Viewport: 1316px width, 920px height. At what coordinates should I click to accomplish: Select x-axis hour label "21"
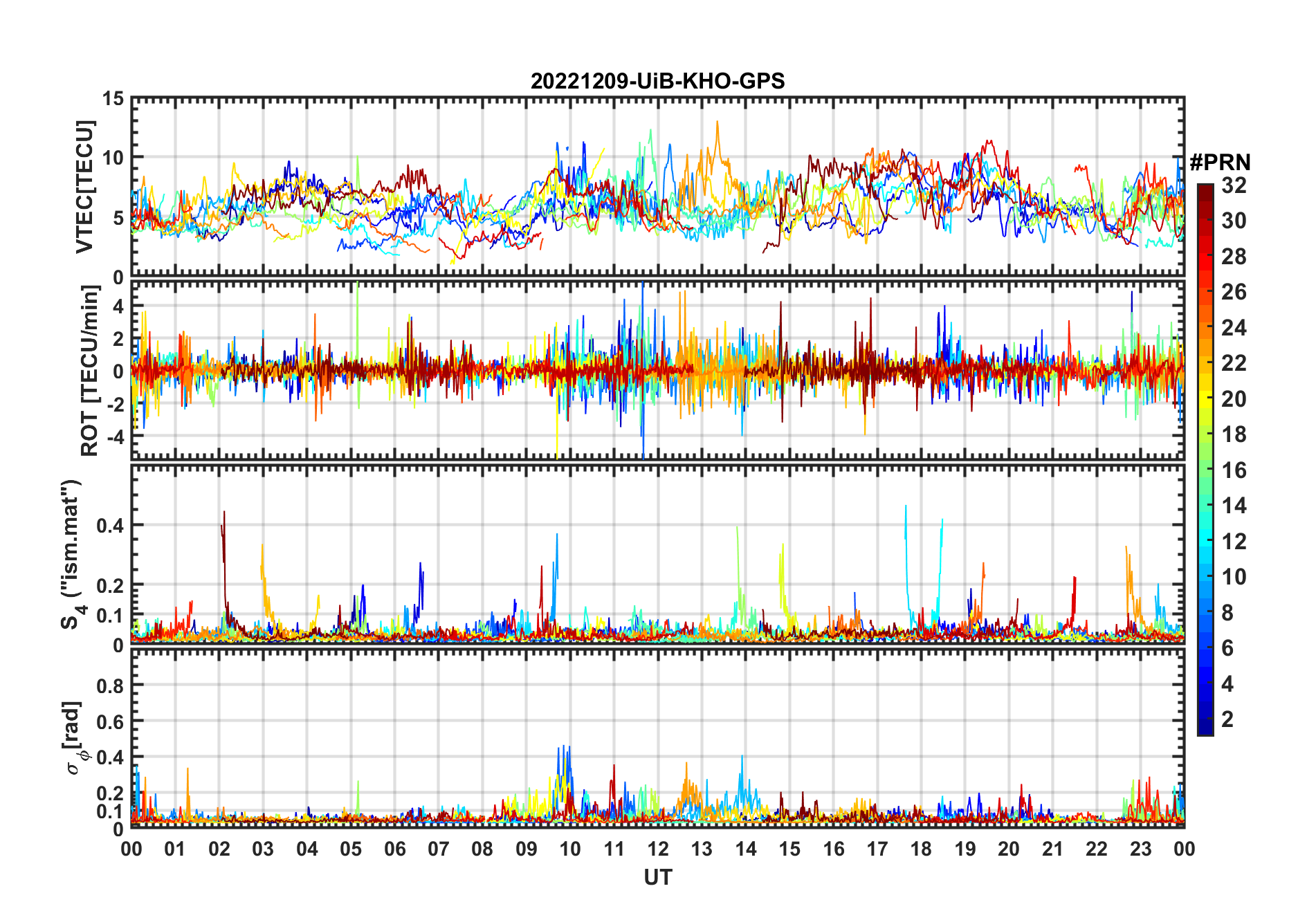click(x=1052, y=849)
